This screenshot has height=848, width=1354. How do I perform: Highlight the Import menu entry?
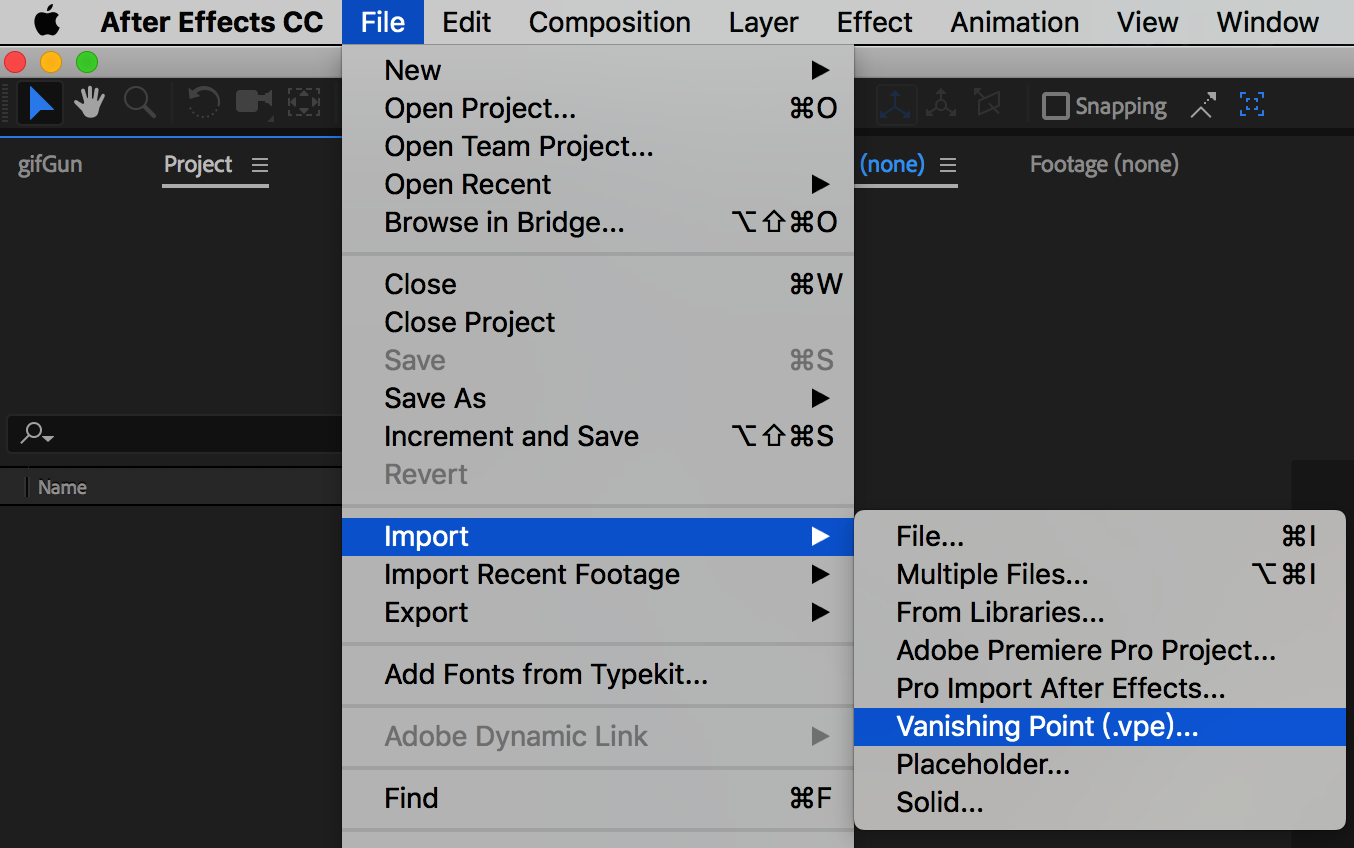598,536
